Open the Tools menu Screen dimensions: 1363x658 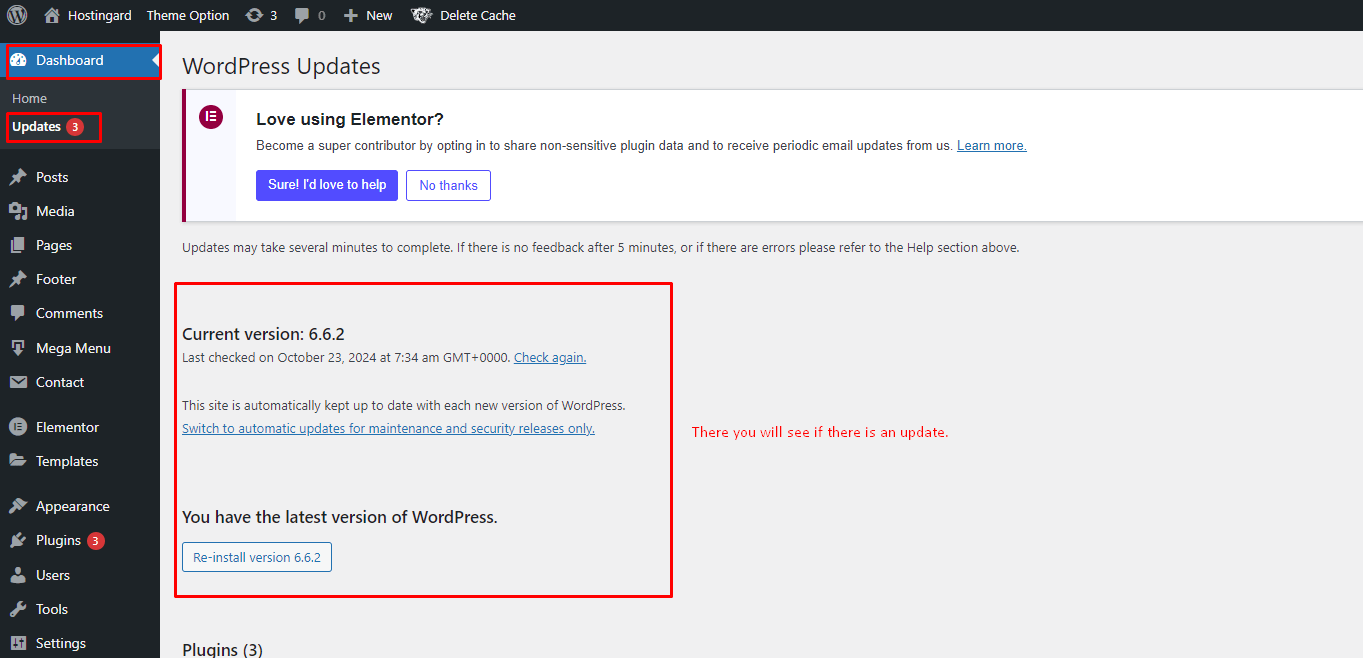click(52, 609)
